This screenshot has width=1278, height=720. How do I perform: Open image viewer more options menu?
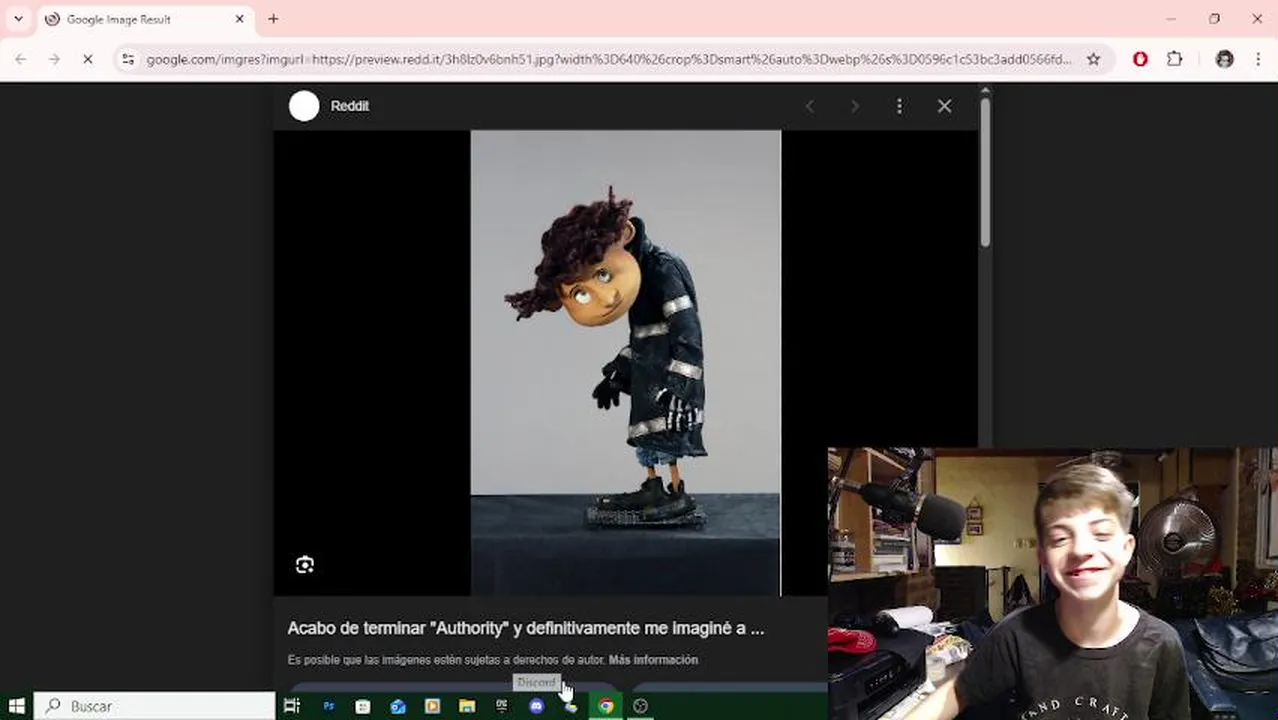(899, 106)
